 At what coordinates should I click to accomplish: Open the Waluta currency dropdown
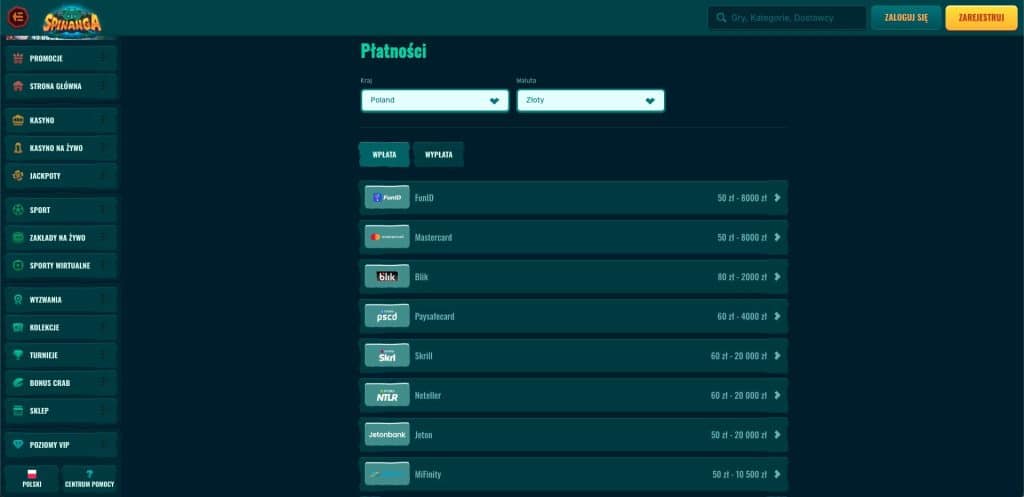pyautogui.click(x=590, y=101)
